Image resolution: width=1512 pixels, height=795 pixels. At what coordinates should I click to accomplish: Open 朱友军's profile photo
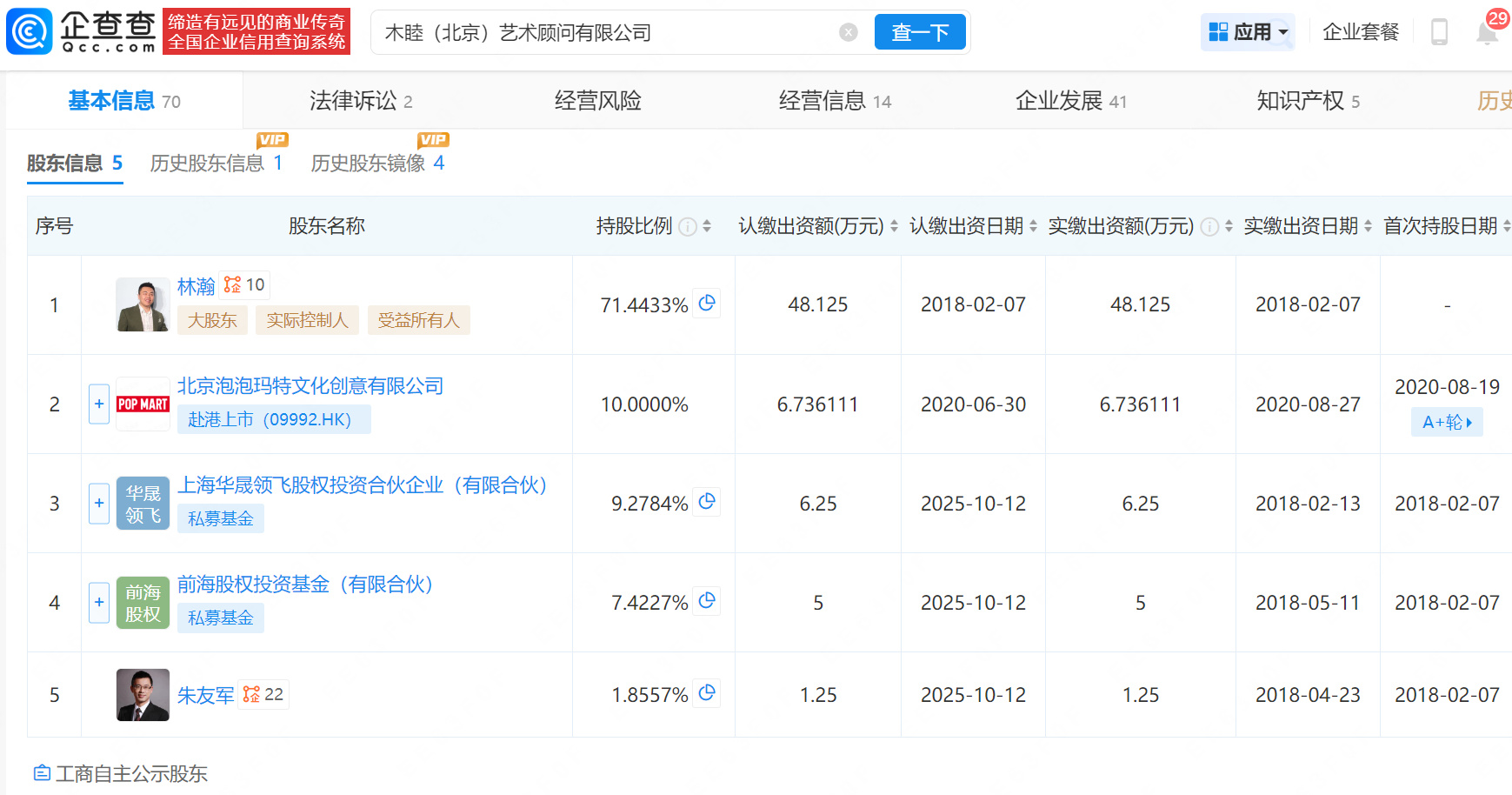pyautogui.click(x=143, y=695)
